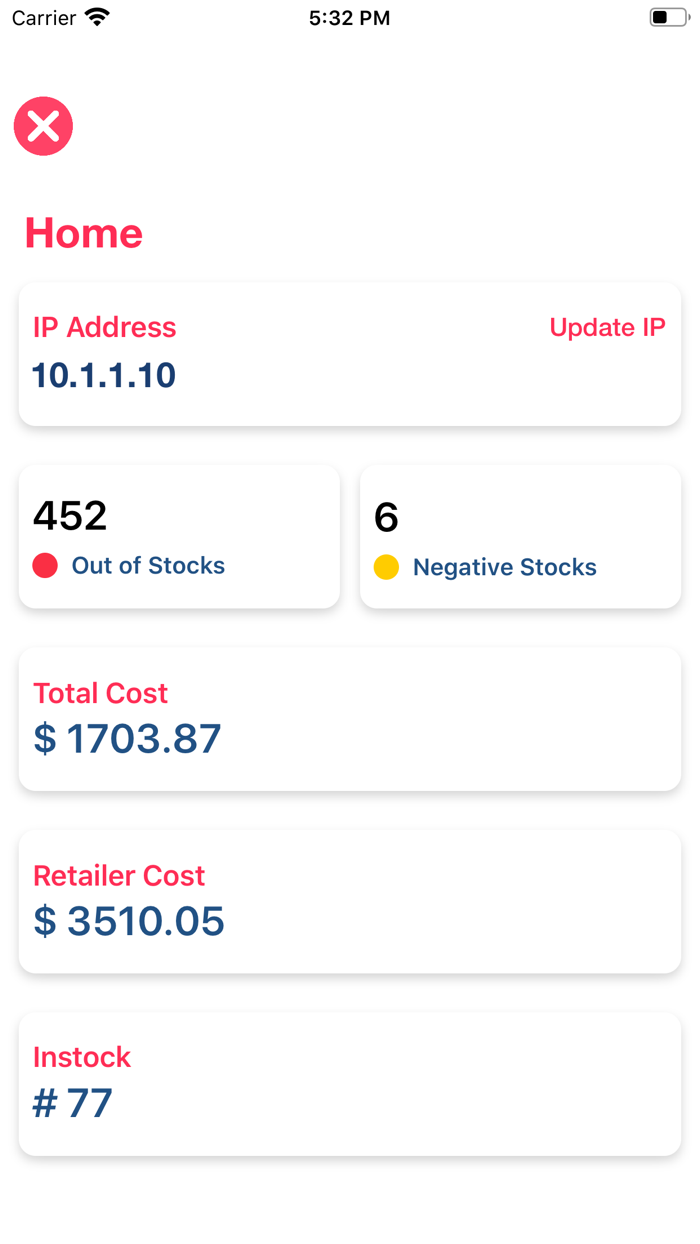Viewport: 700px width, 1244px height.
Task: Select the Retailer Cost card
Action: [x=349, y=901]
